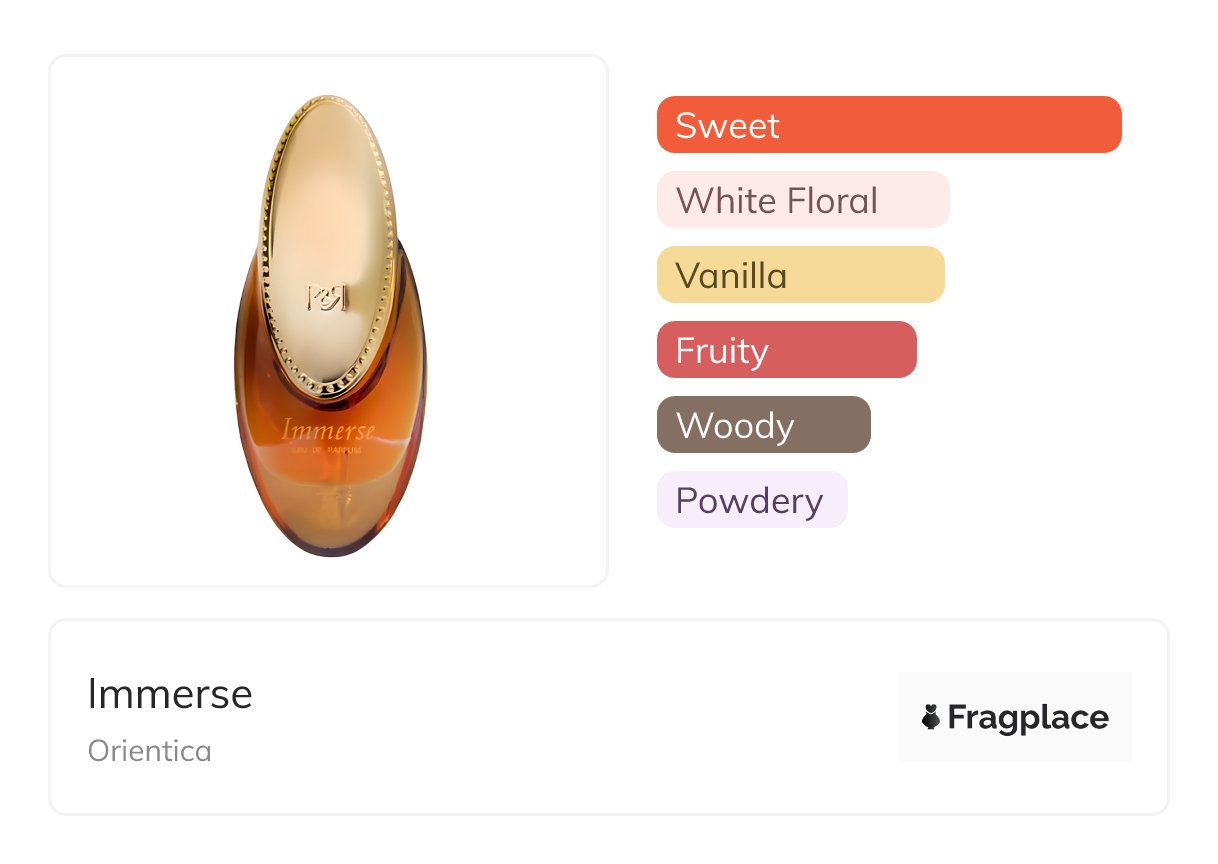Image resolution: width=1218 pixels, height=864 pixels.
Task: Select the White Floral accord bar
Action: (x=803, y=200)
